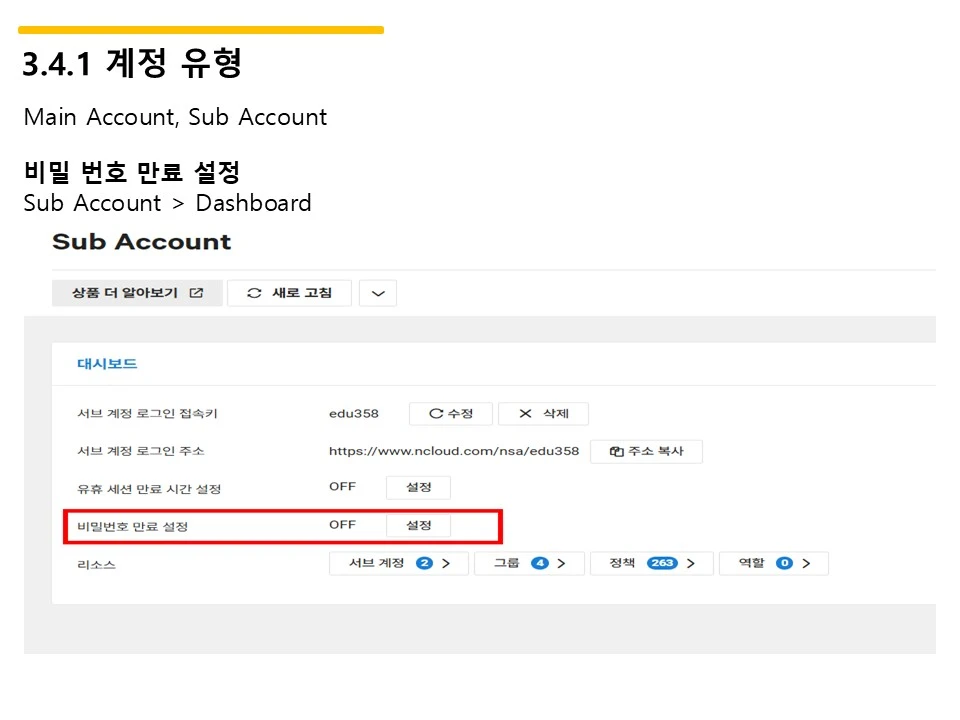Click 수정 to edit login access key
The height and width of the screenshot is (720, 960).
click(451, 414)
